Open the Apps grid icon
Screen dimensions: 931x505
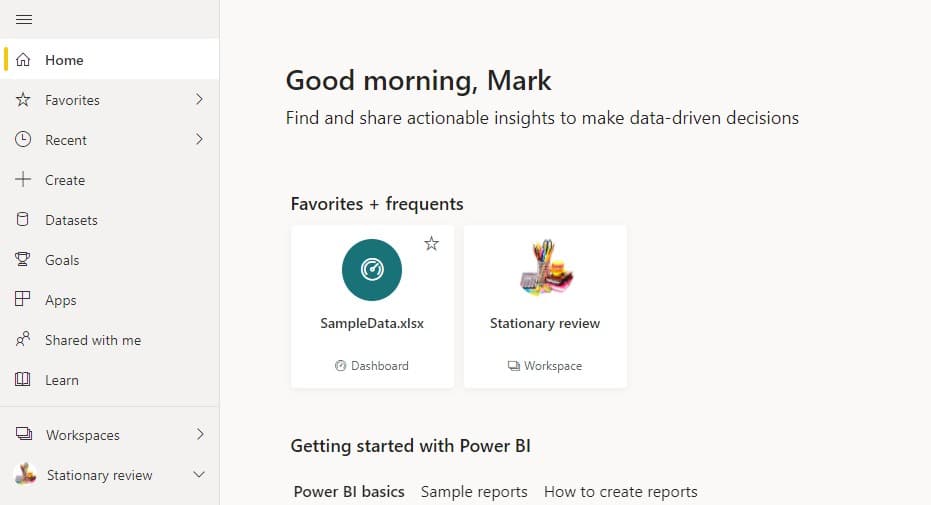23,299
